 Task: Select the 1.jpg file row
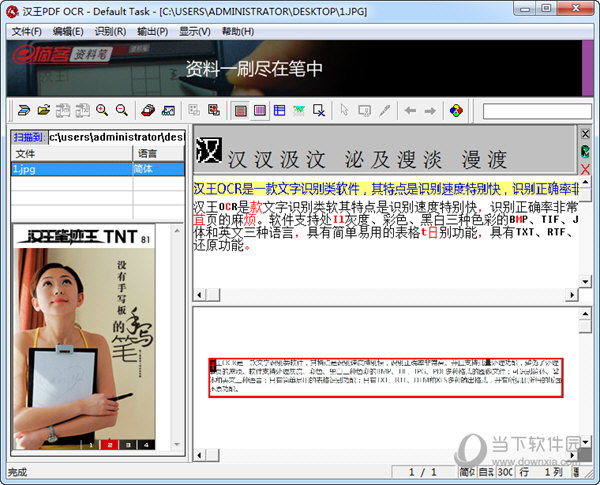98,169
